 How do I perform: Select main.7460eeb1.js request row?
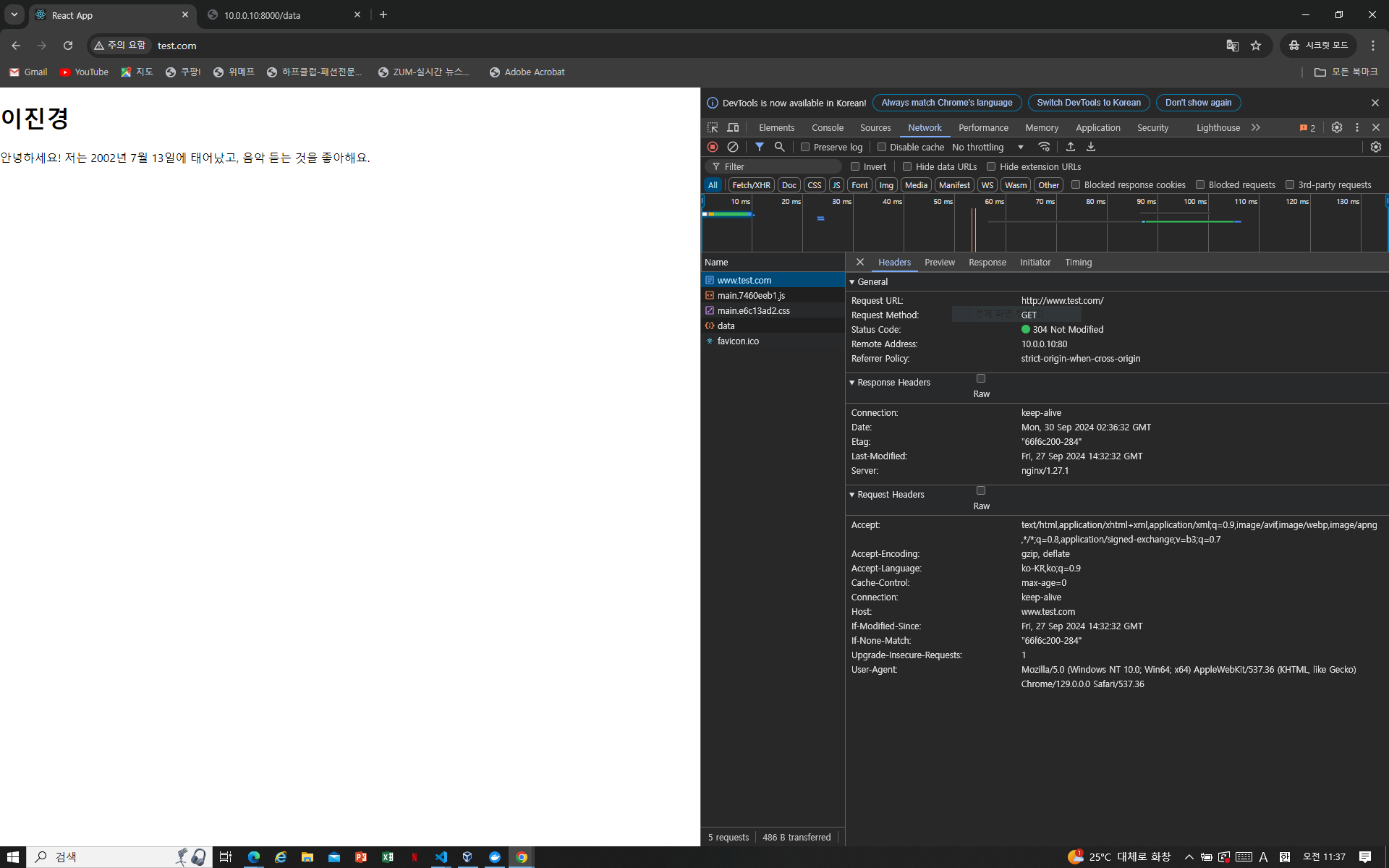pos(751,296)
